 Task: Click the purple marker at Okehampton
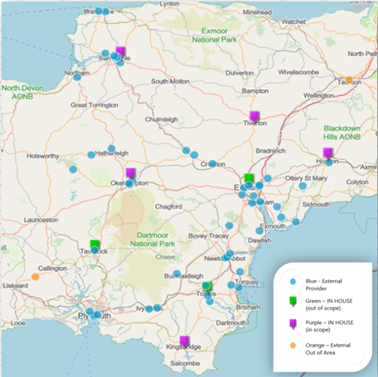pyautogui.click(x=130, y=173)
